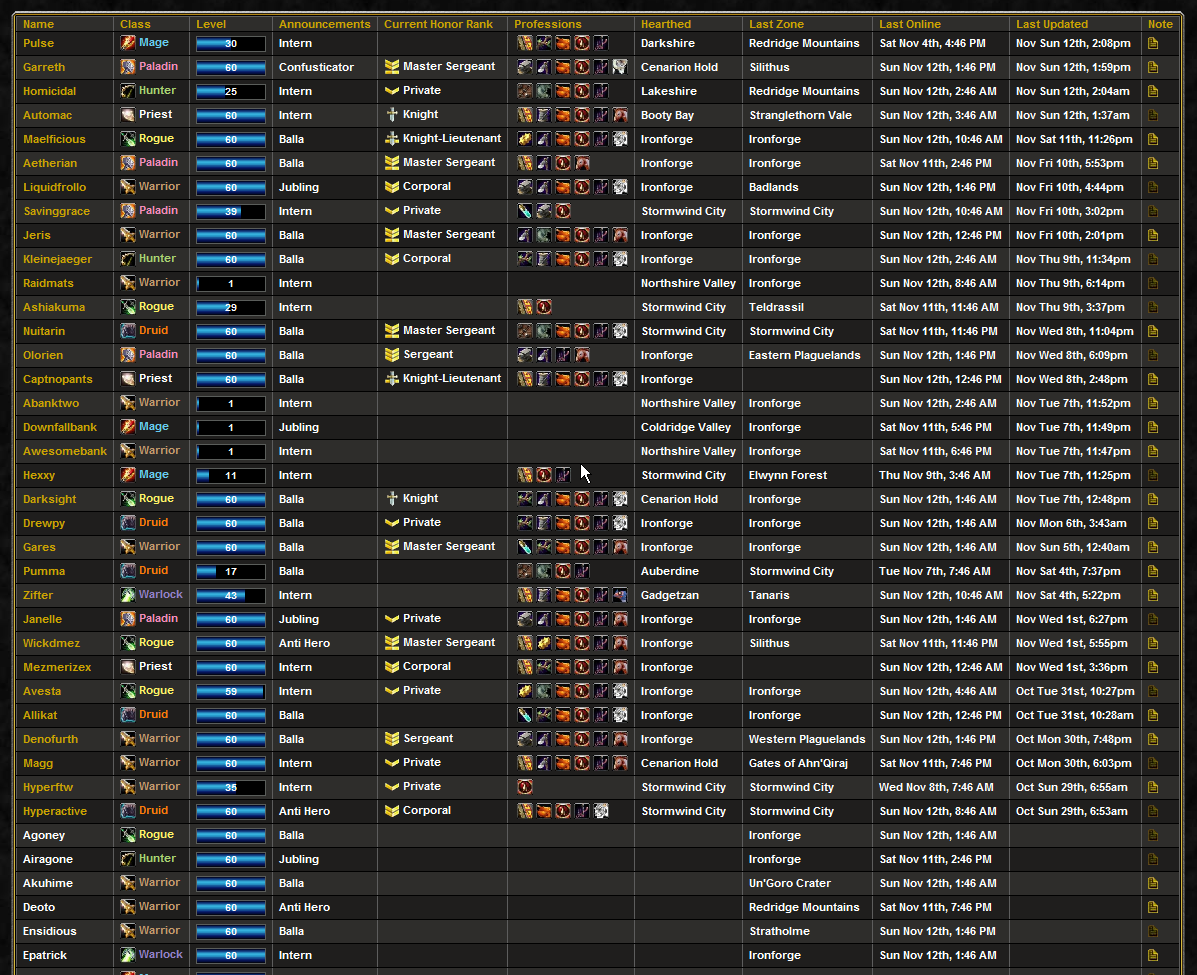Click the Hunter class icon in Homicidal's row
The image size is (1197, 975).
coord(127,91)
